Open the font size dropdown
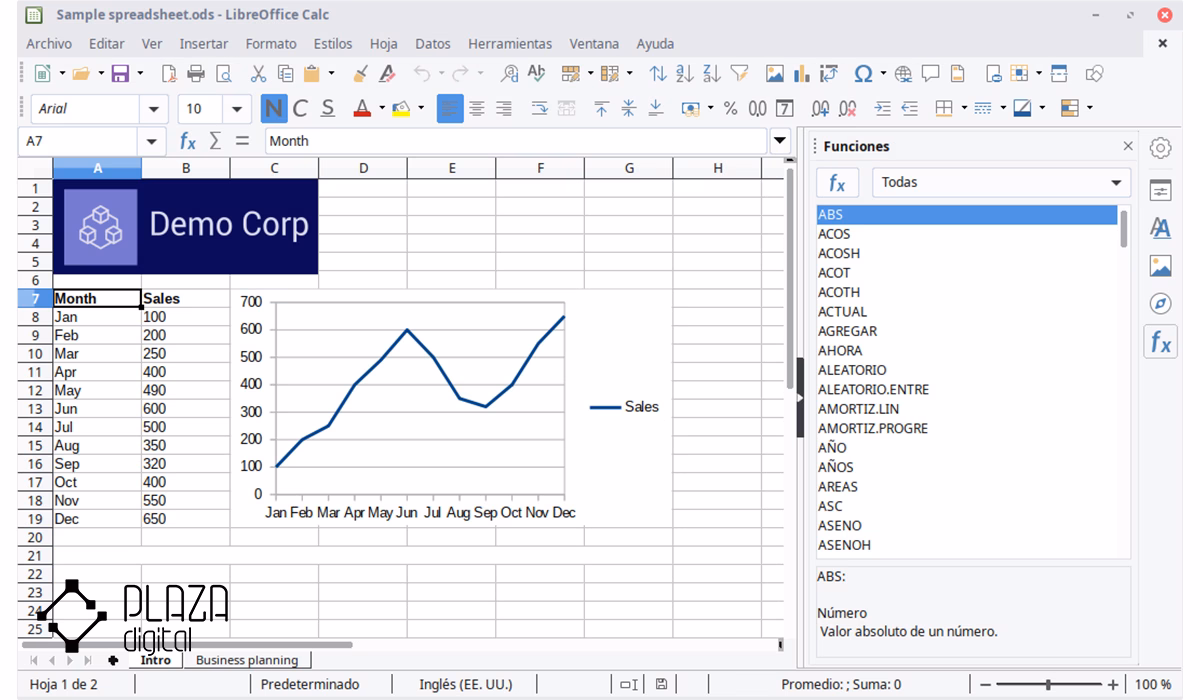This screenshot has height=700, width=1200. point(237,109)
